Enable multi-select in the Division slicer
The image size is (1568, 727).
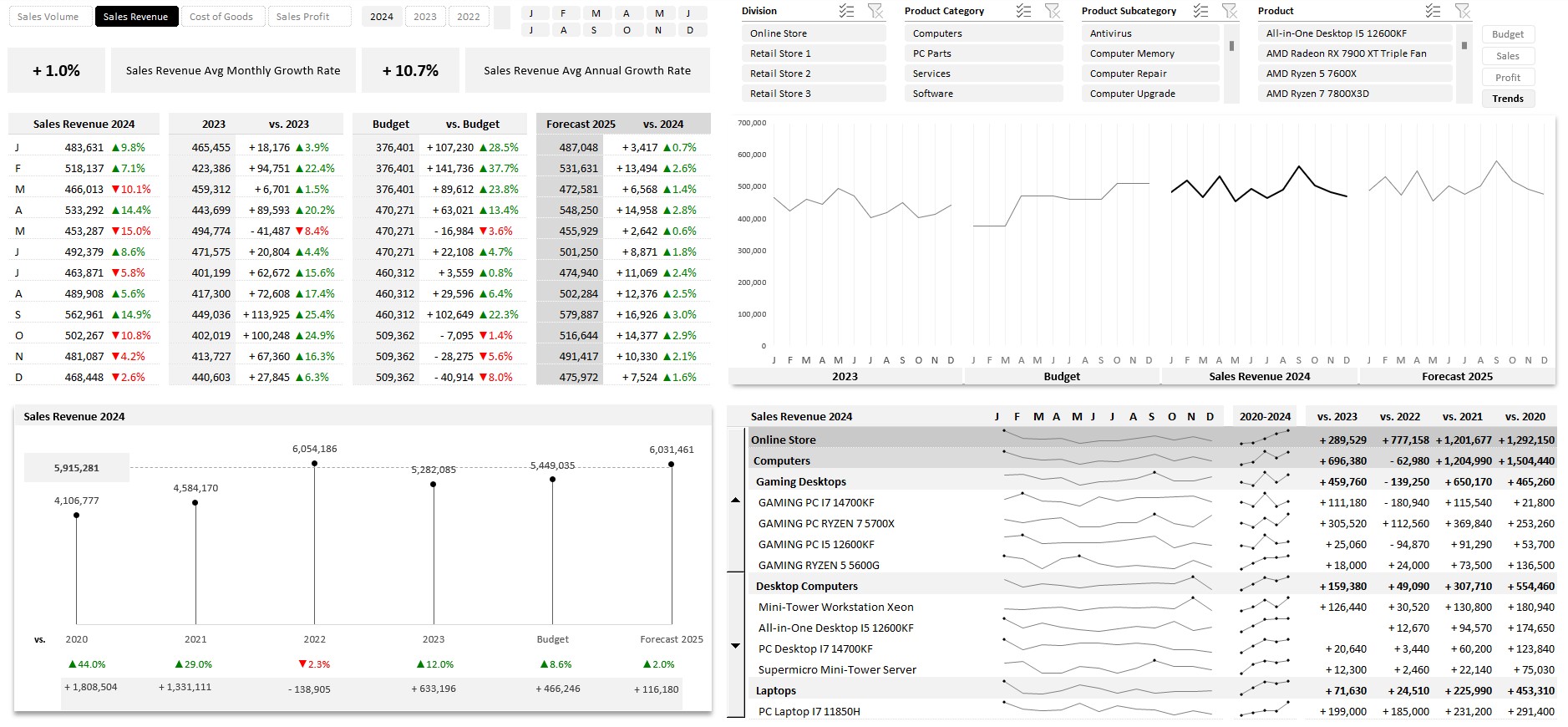click(846, 11)
